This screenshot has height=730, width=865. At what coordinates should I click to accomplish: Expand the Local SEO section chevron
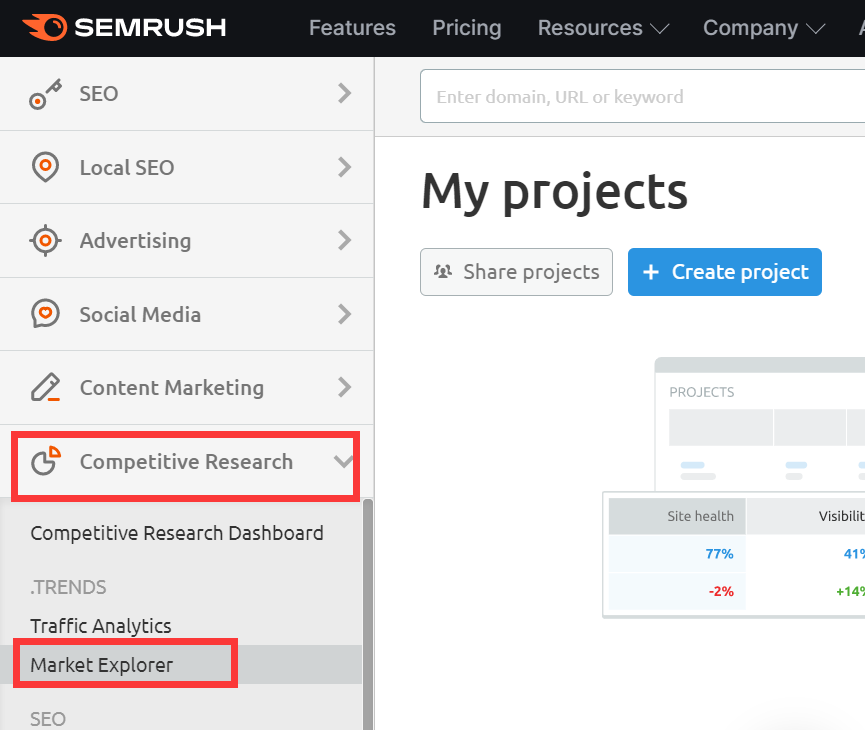click(345, 167)
